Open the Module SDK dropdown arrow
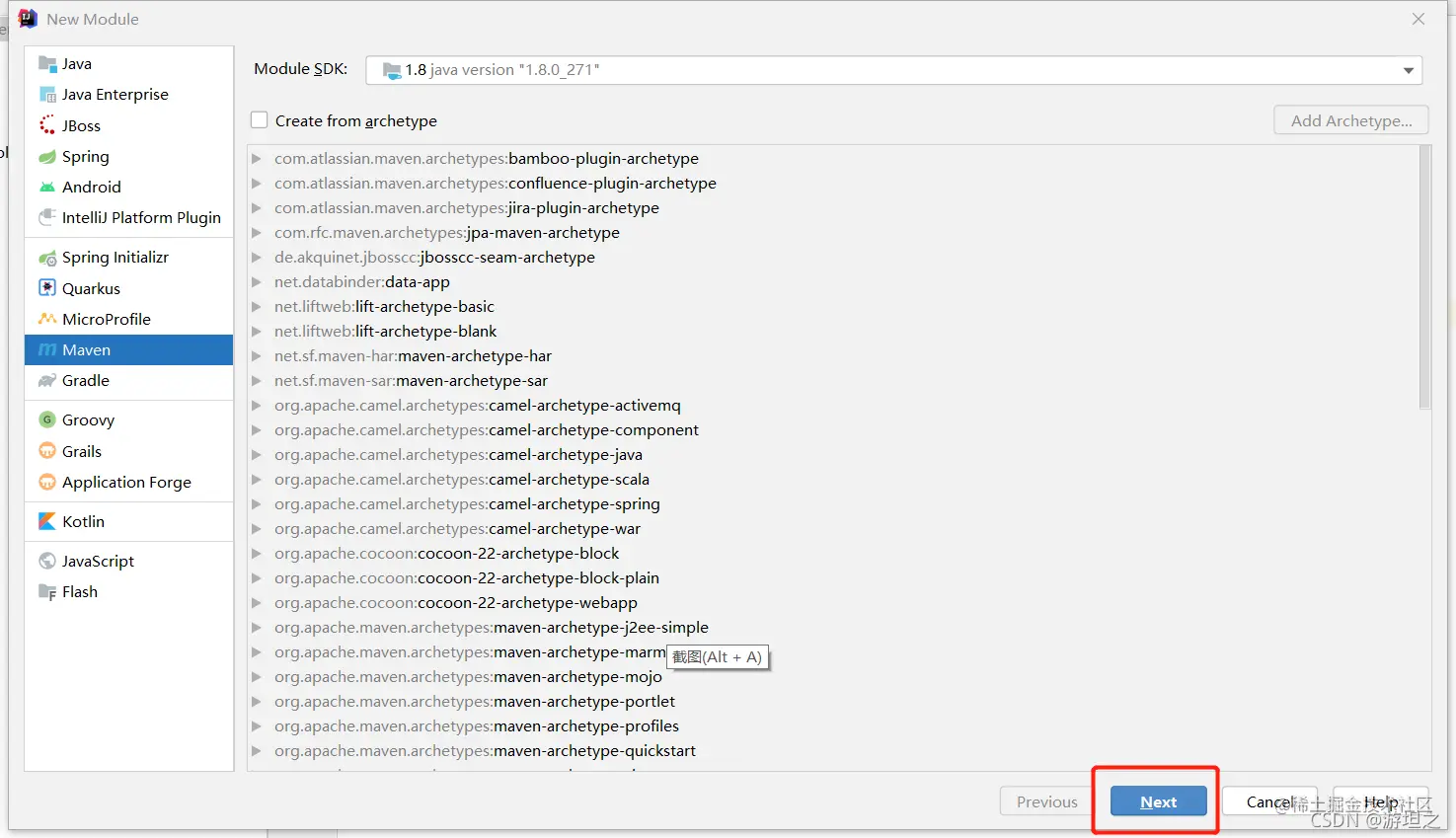 pos(1409,70)
